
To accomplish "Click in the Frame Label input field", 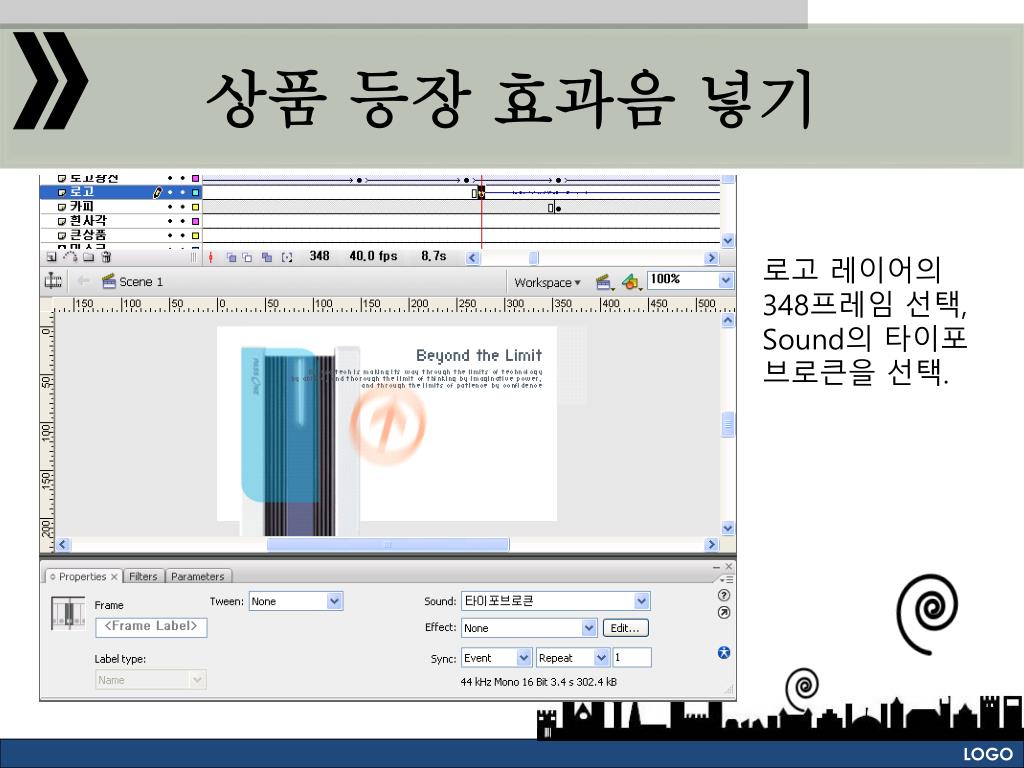I will pyautogui.click(x=151, y=627).
